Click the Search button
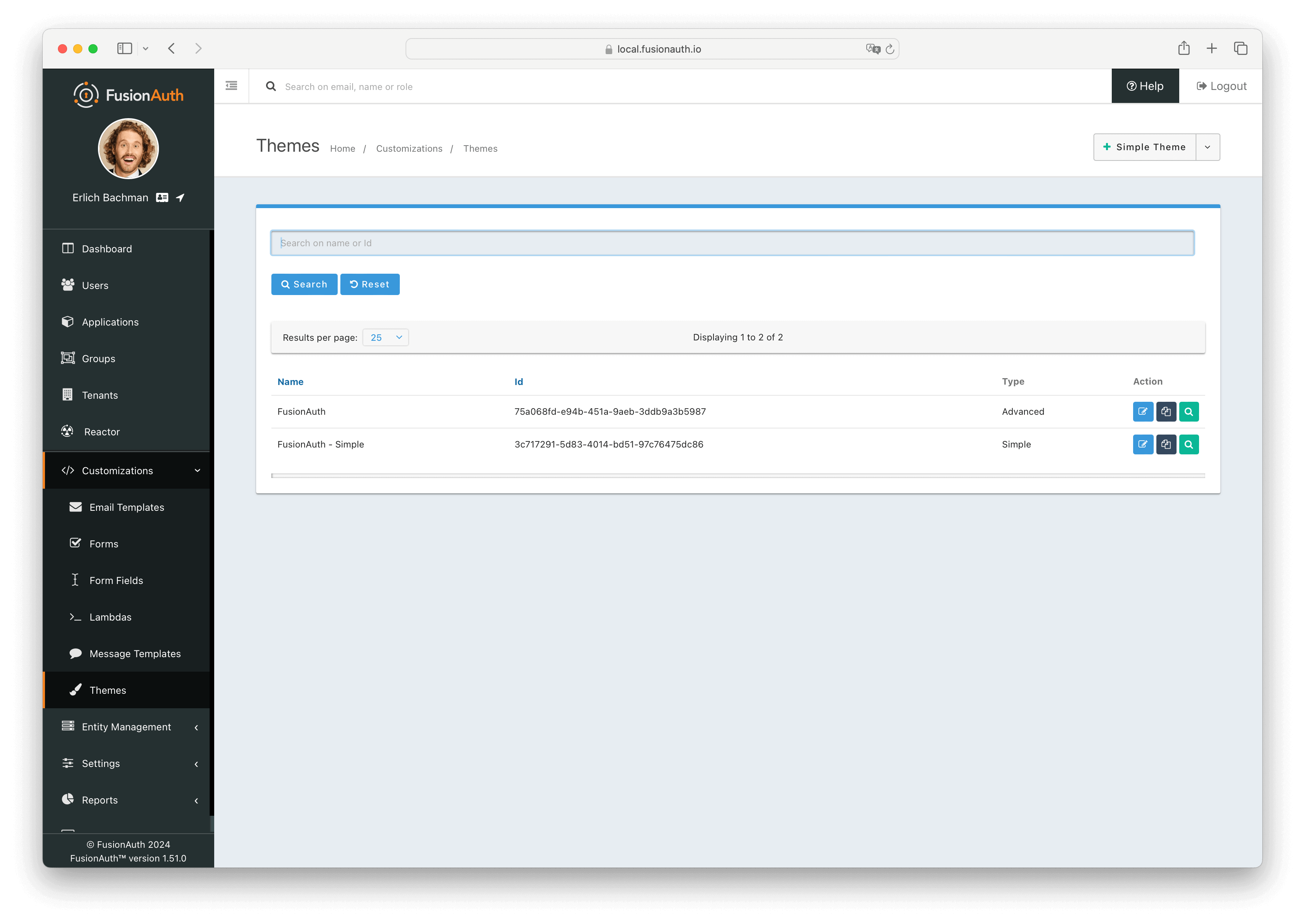1305x924 pixels. point(304,284)
